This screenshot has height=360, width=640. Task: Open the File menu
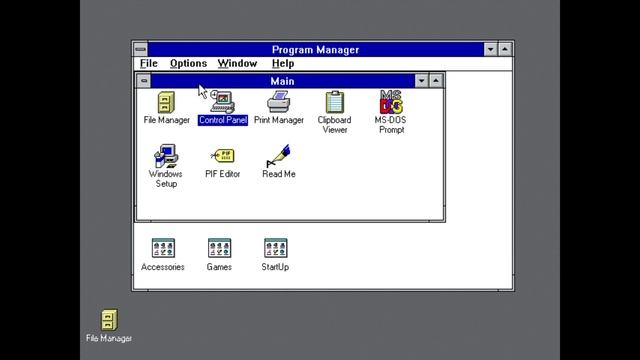[x=149, y=64]
